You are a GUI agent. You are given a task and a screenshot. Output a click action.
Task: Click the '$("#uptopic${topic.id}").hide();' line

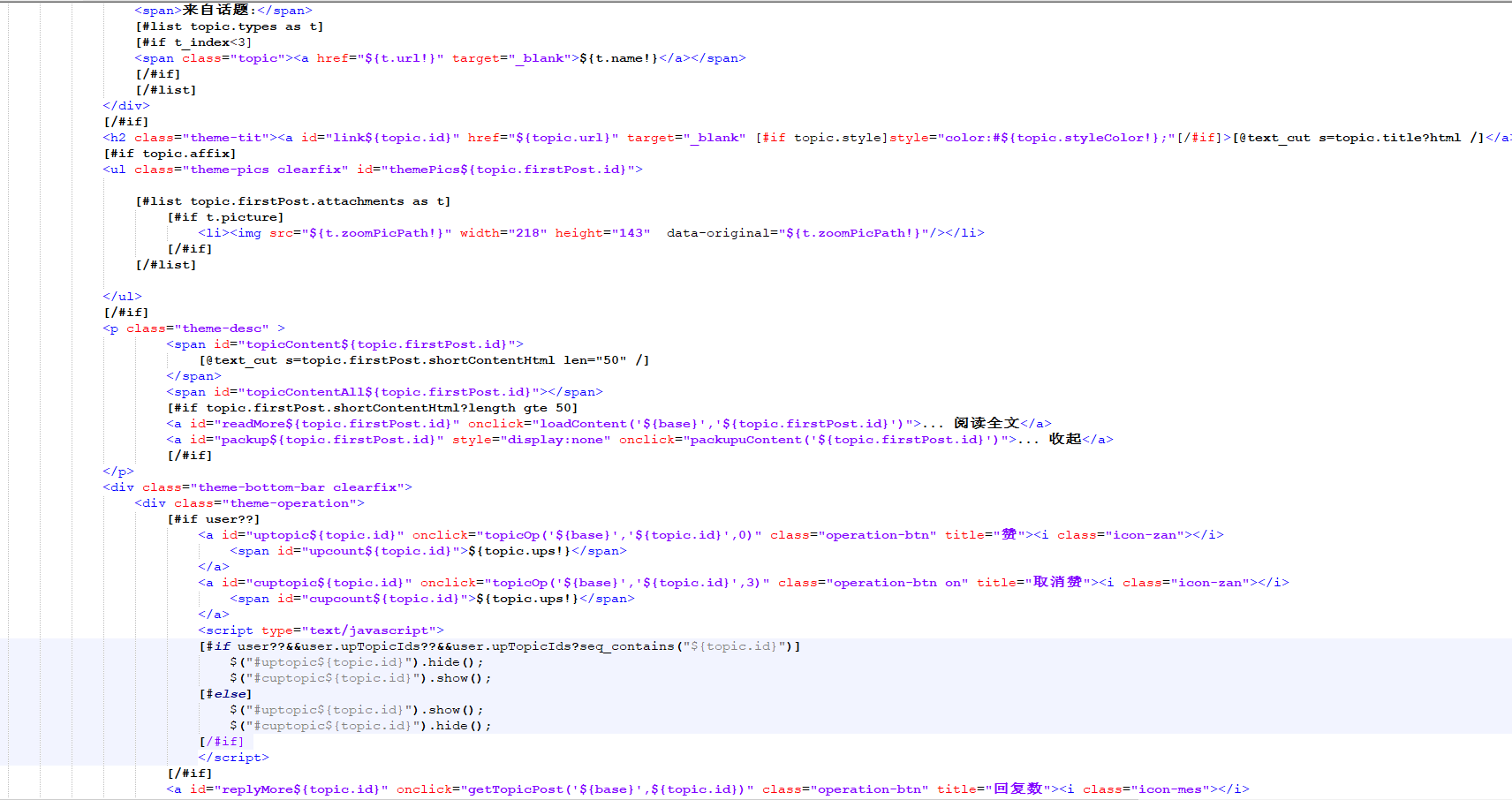357,662
